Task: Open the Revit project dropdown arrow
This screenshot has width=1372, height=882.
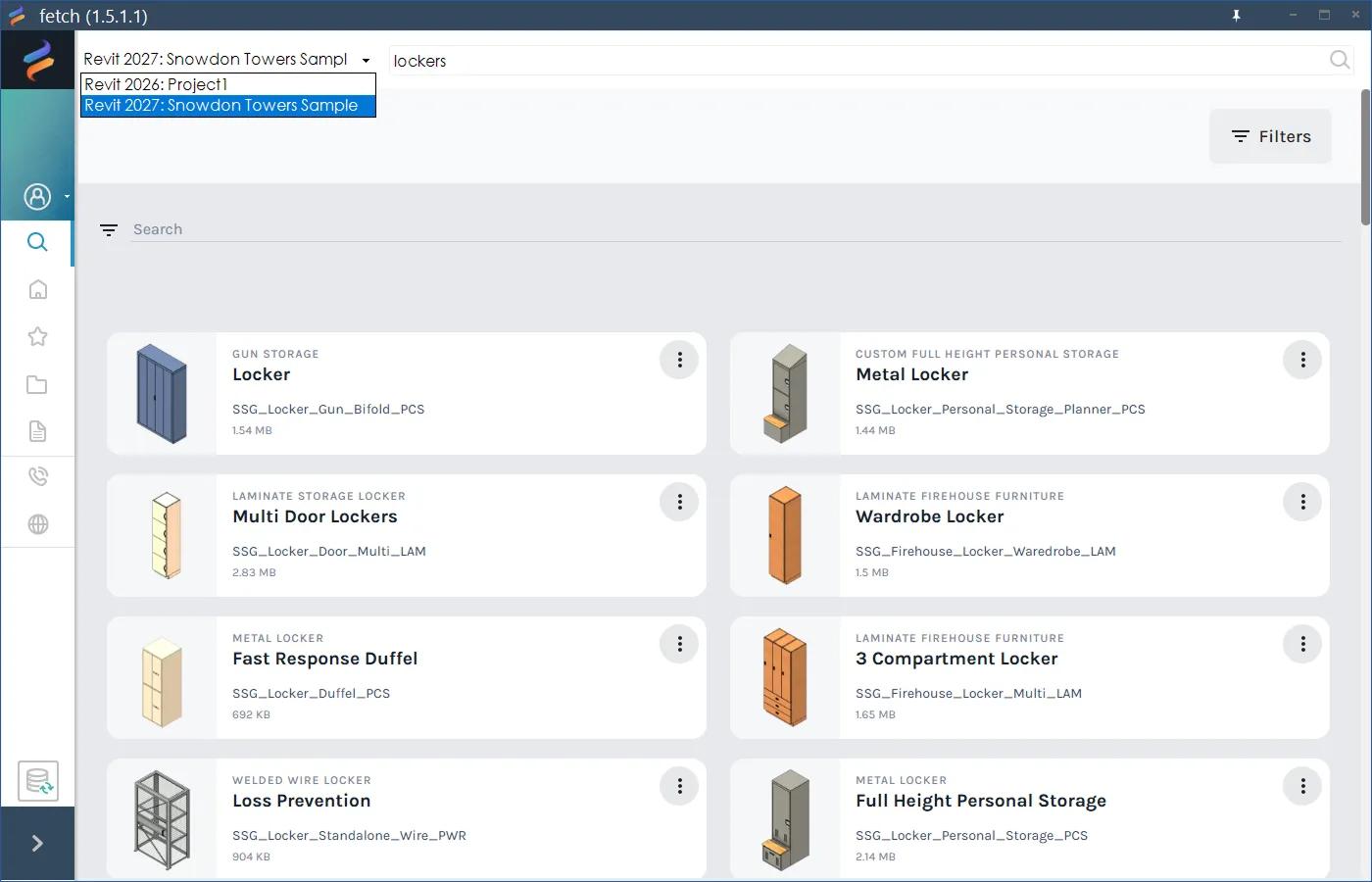Action: 366,61
